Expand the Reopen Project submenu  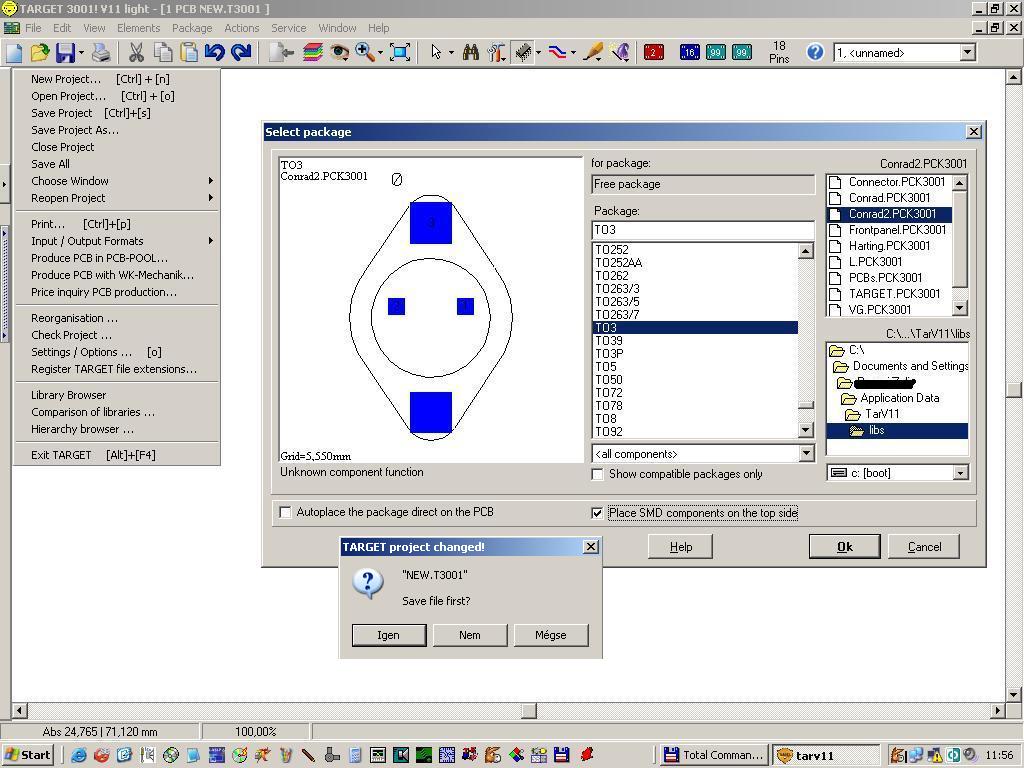(117, 198)
